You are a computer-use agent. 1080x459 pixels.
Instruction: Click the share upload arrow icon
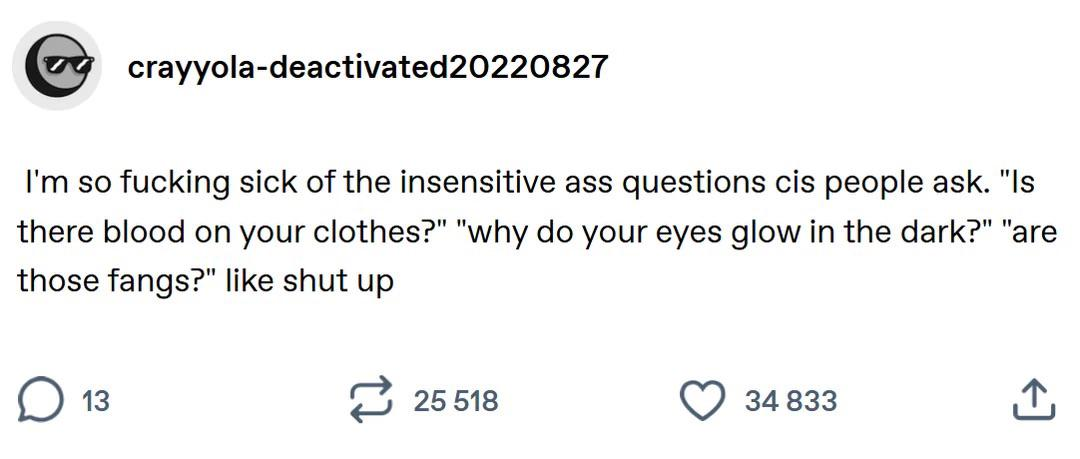(x=1033, y=401)
